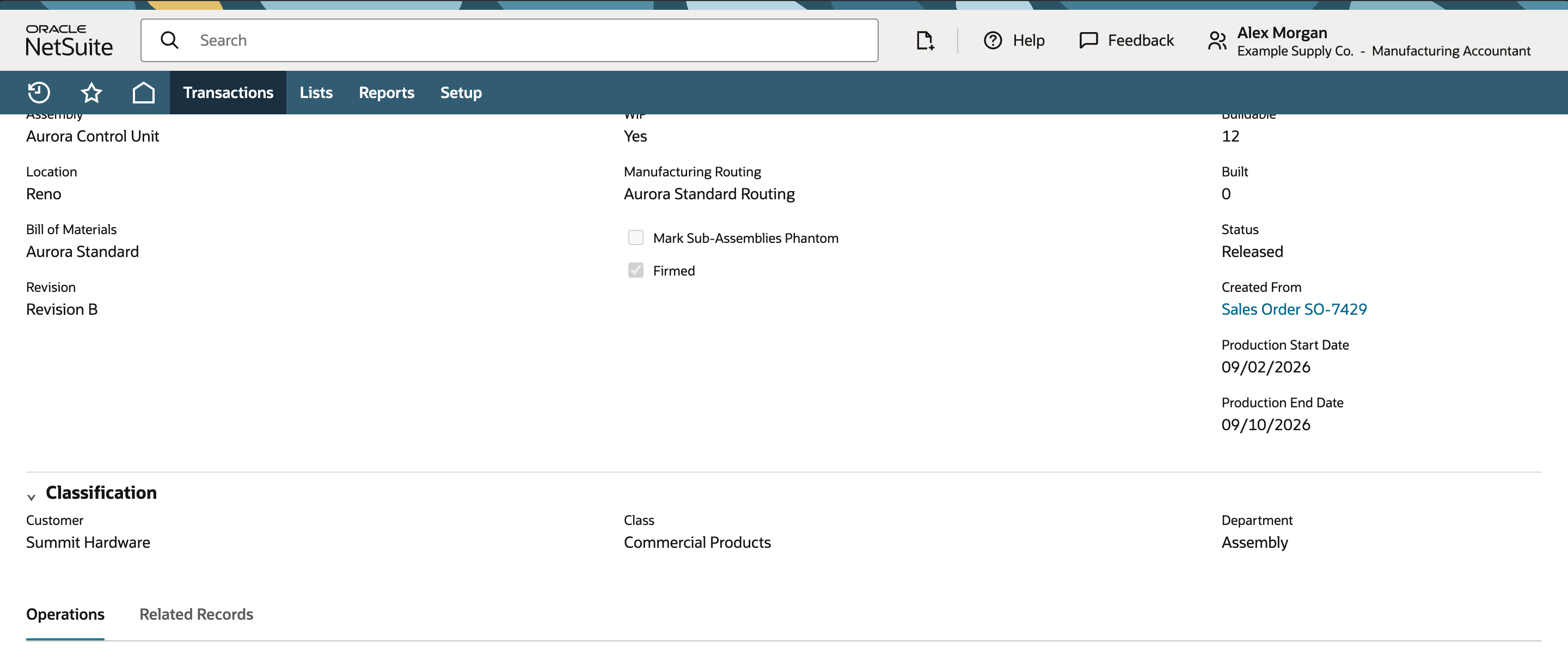Image resolution: width=1568 pixels, height=654 pixels.
Task: Click the Released status value
Action: pos(1252,252)
